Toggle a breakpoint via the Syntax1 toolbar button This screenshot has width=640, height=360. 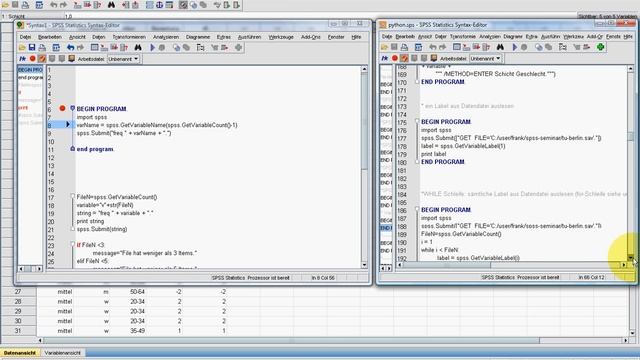click(33, 59)
